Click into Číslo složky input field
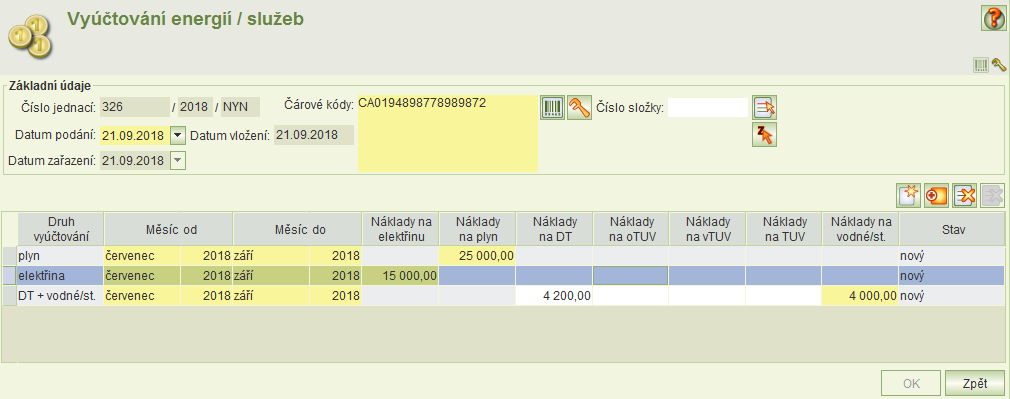Screen dimensions: 1010x399 tap(708, 108)
